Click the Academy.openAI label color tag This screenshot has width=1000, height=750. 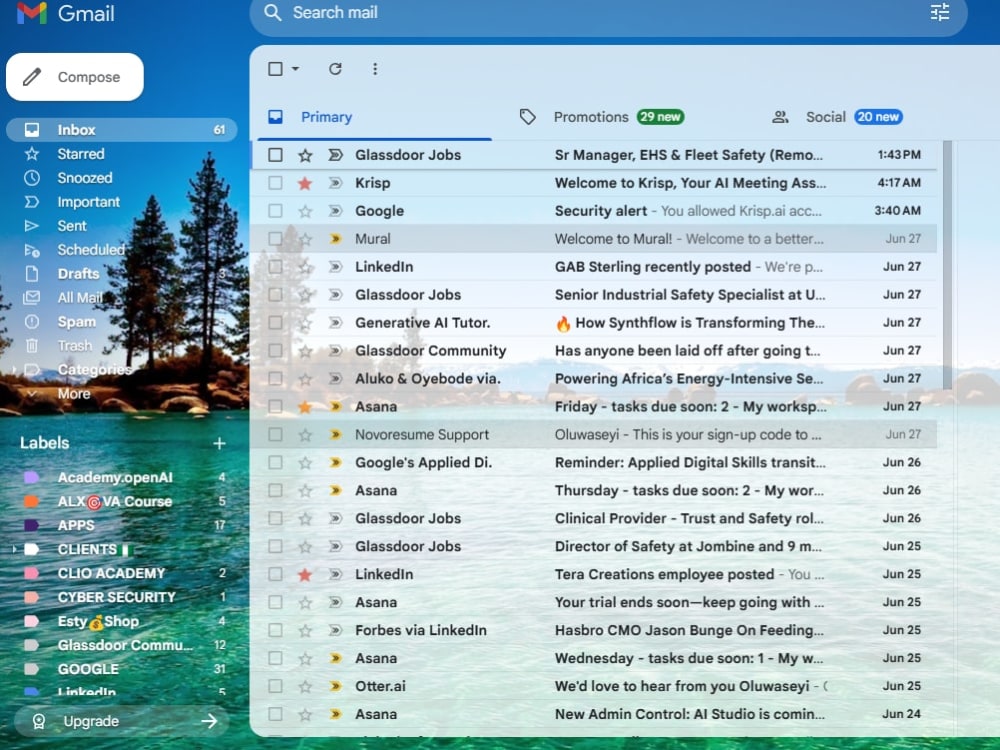pyautogui.click(x=31, y=478)
